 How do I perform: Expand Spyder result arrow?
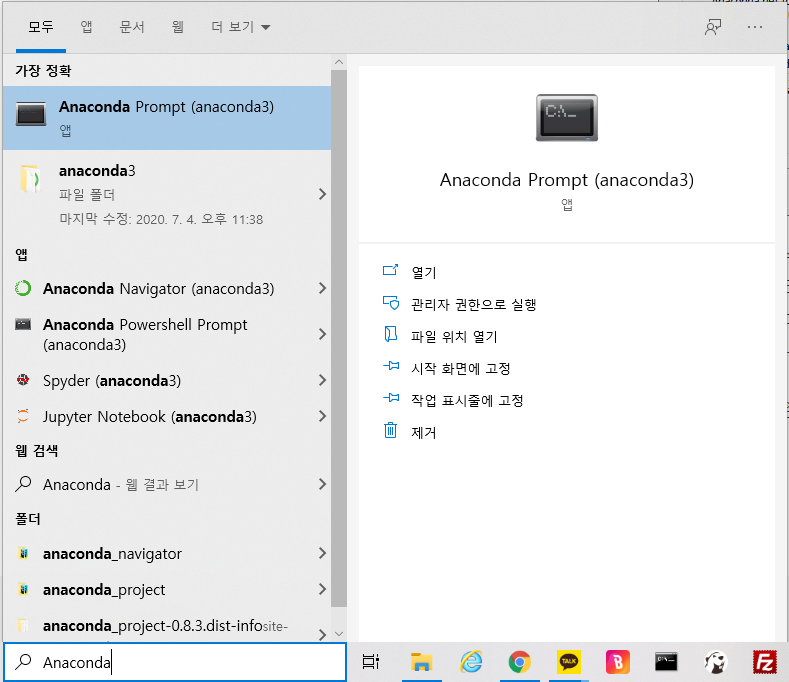coord(323,380)
